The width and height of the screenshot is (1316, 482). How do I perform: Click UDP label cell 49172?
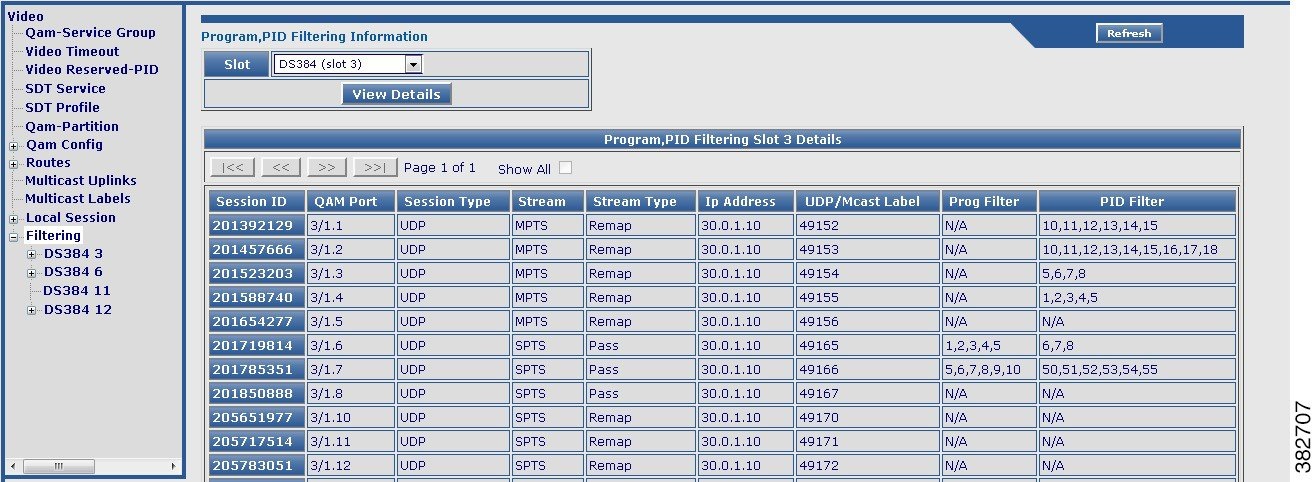(868, 466)
